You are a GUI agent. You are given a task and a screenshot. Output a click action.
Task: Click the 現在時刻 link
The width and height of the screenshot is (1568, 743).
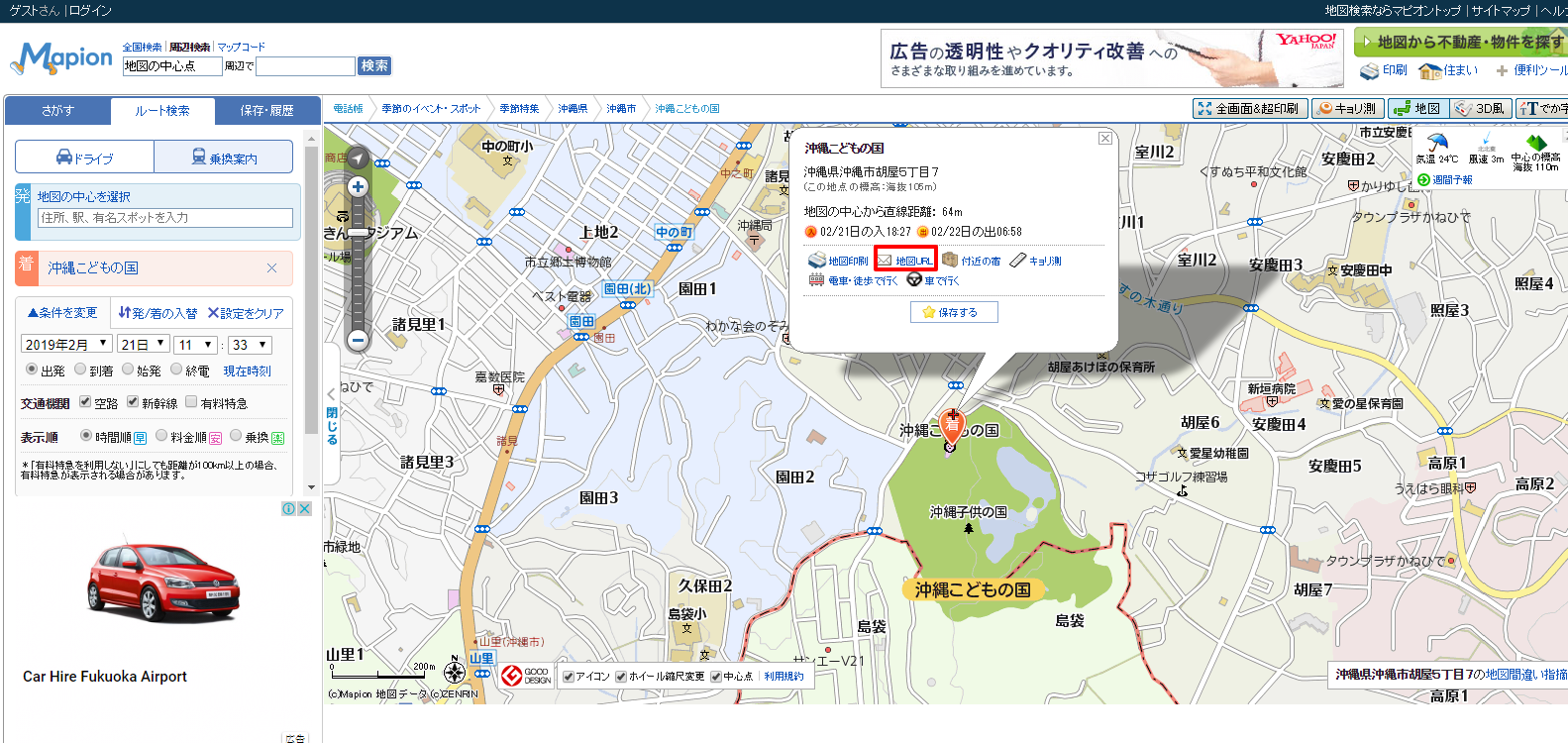click(x=247, y=371)
